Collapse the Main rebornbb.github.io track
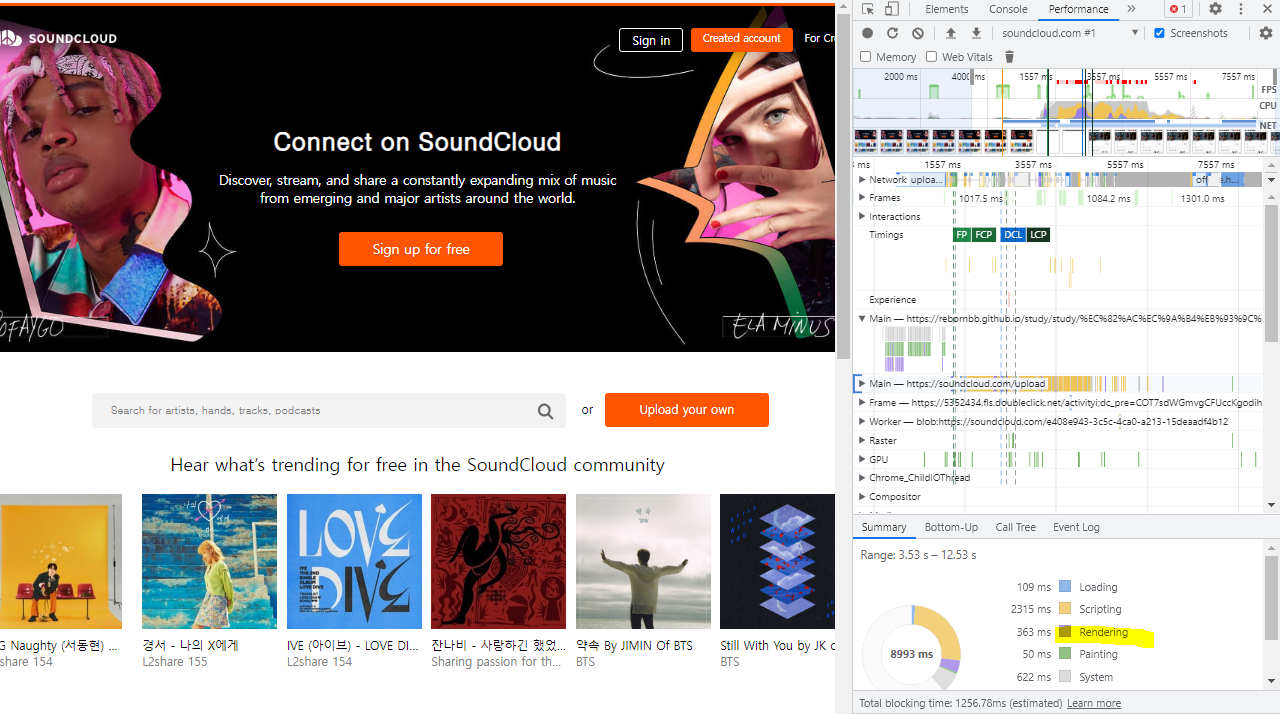1280x714 pixels. 862,319
